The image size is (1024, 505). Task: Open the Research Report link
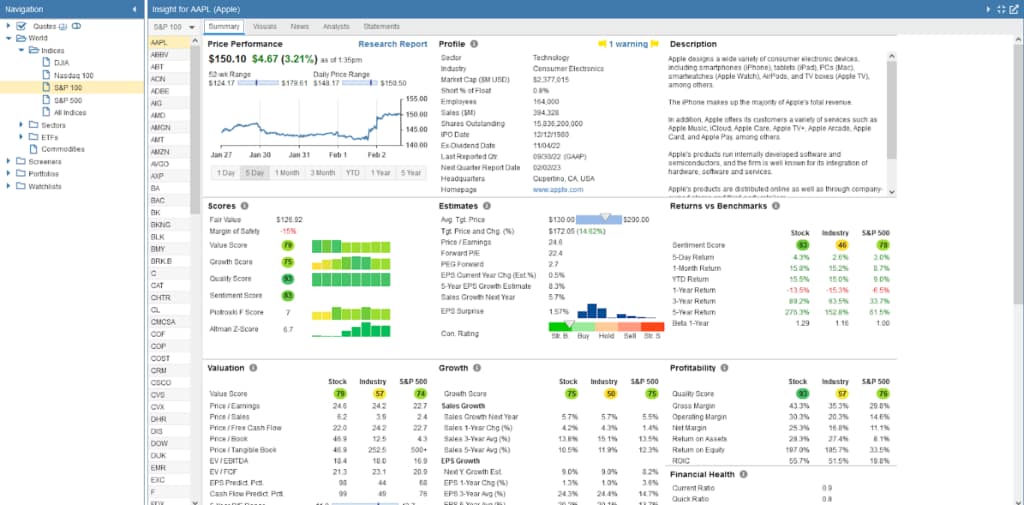pos(392,44)
